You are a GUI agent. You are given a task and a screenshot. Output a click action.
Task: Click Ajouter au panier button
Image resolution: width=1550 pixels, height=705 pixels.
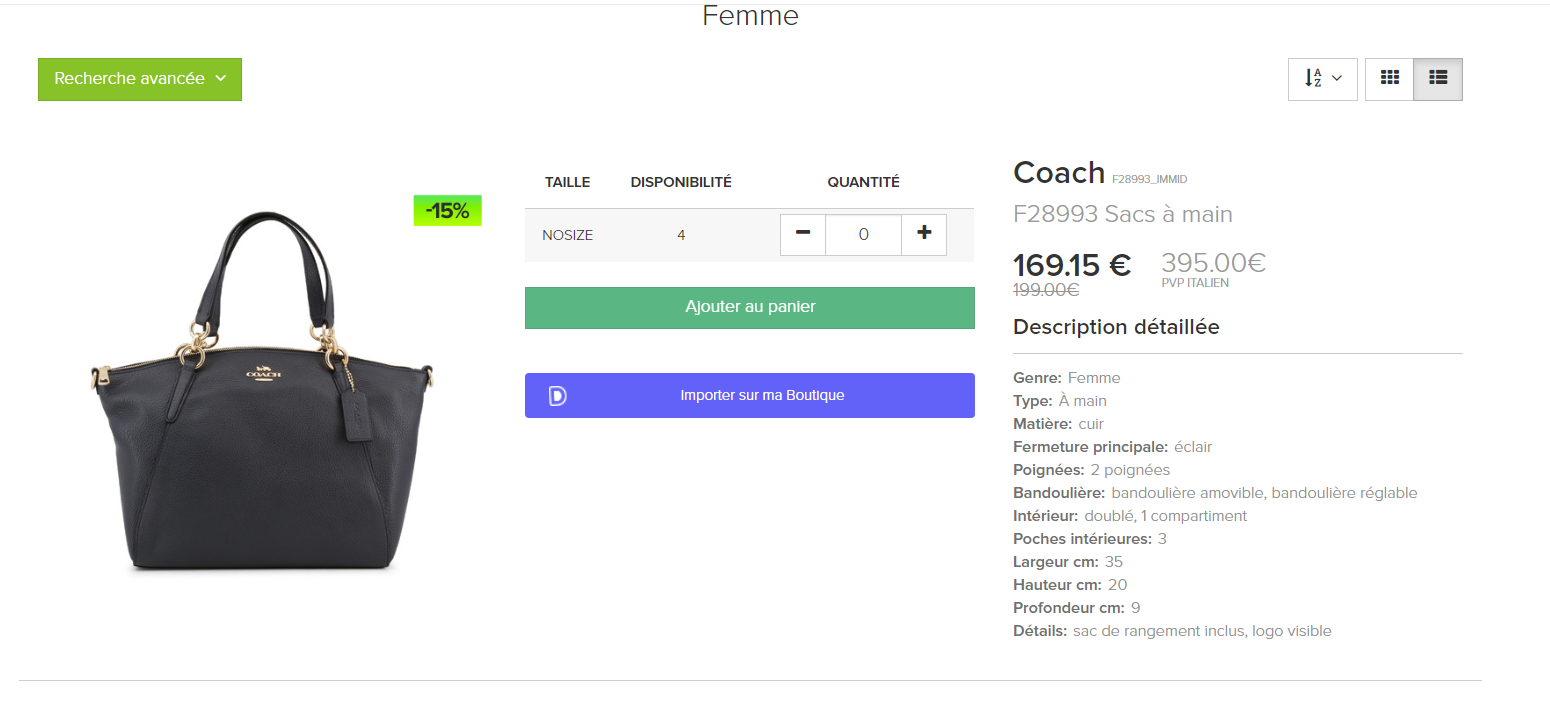[750, 307]
